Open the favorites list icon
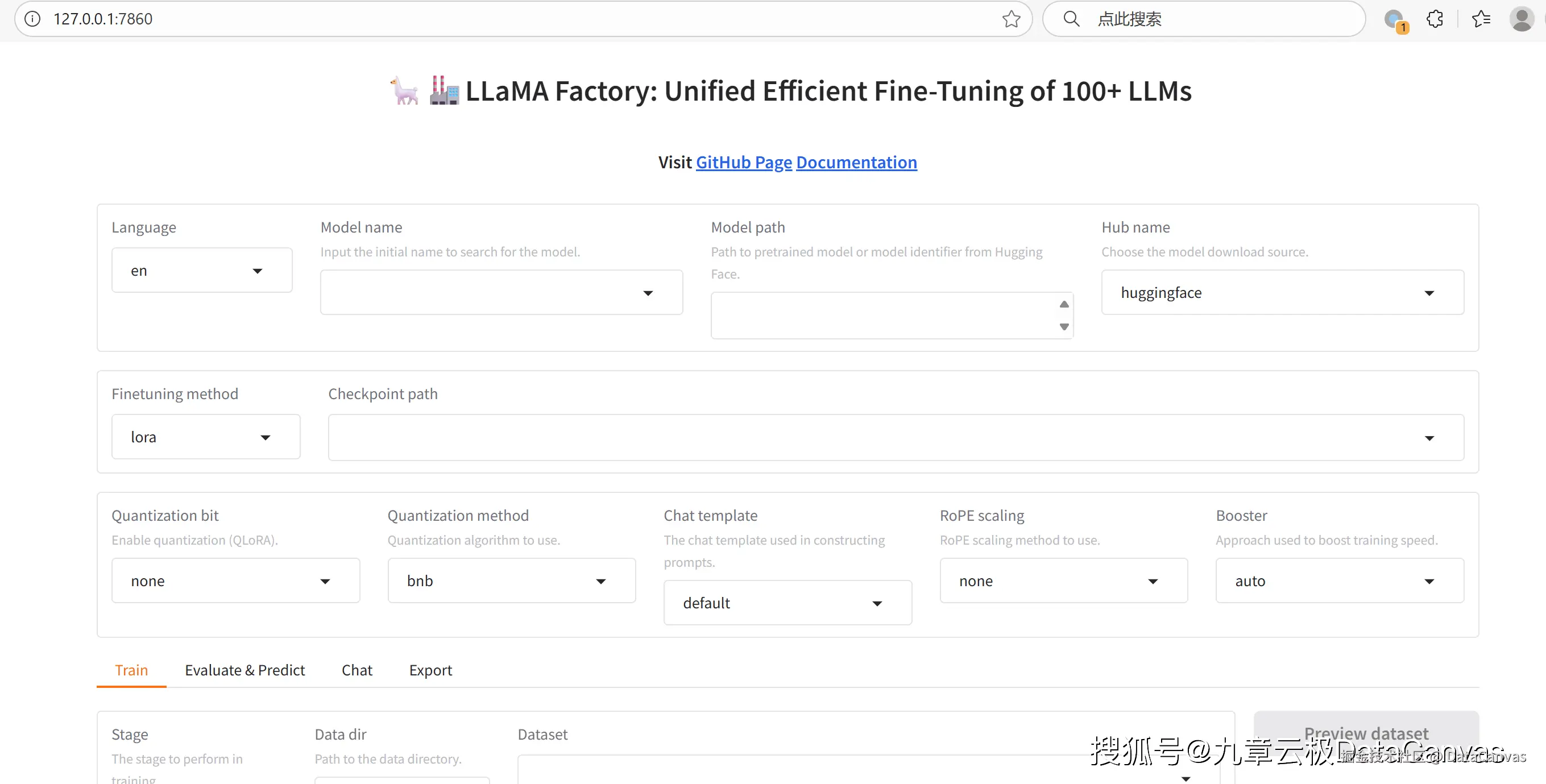Viewport: 1546px width, 784px height. point(1481,19)
